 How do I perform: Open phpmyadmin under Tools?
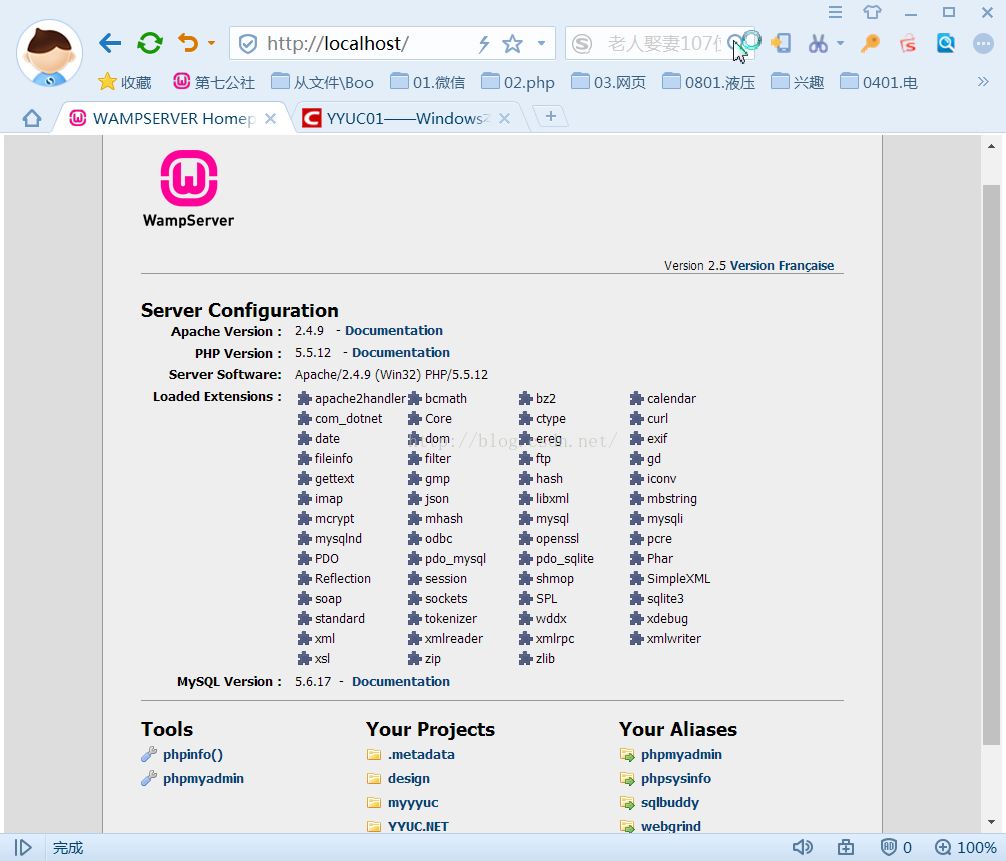(203, 778)
